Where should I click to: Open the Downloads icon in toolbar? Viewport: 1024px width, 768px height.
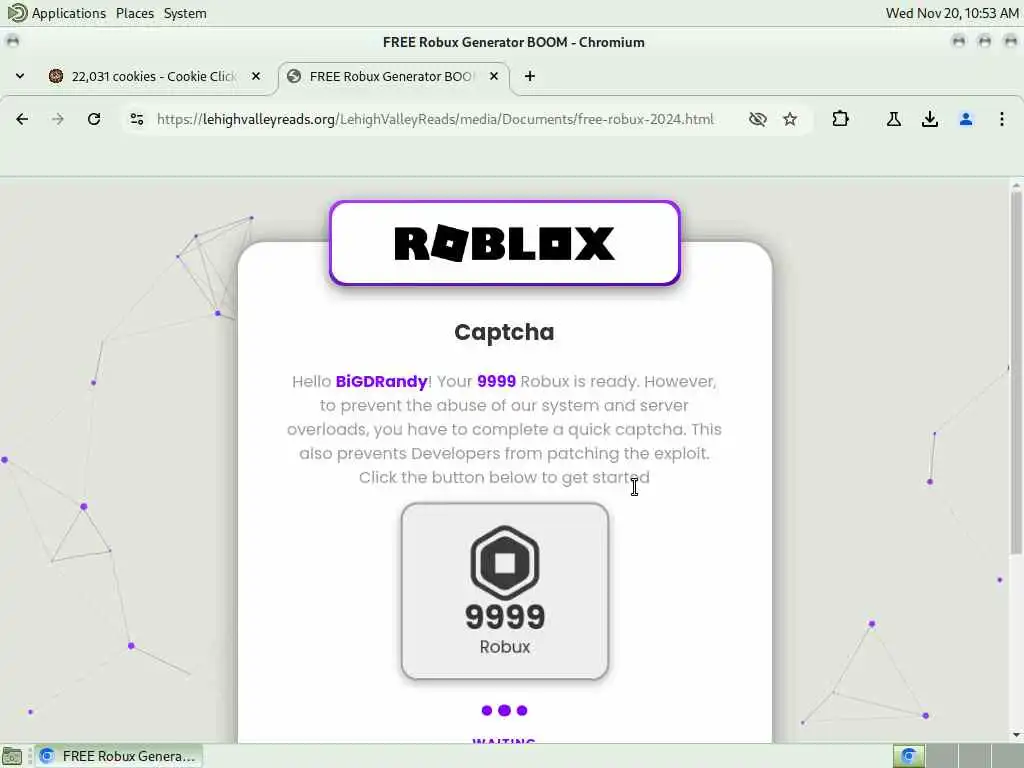pyautogui.click(x=930, y=119)
